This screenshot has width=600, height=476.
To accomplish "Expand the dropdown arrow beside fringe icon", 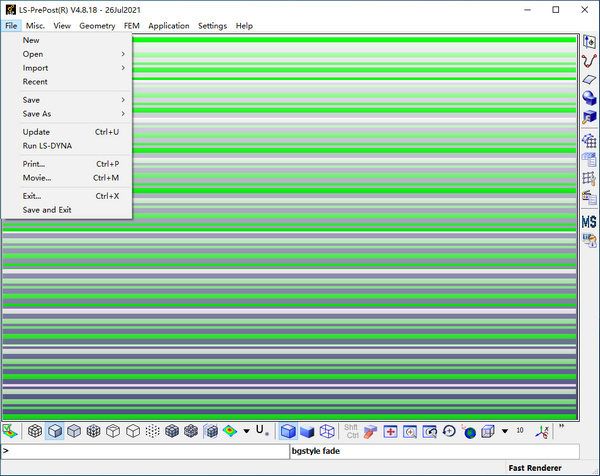I will [246, 431].
